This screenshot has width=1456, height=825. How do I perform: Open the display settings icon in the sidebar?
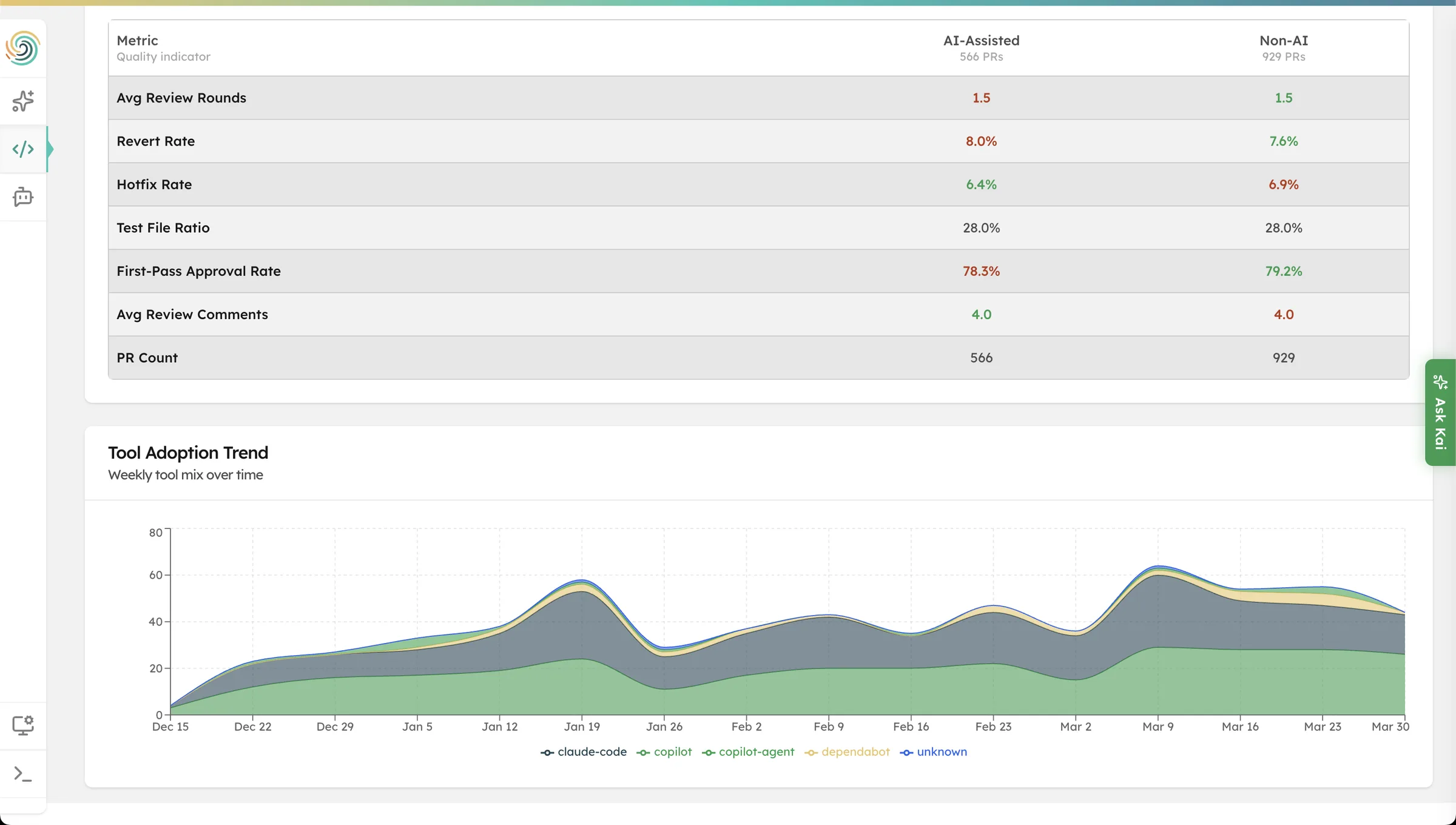pos(23,724)
